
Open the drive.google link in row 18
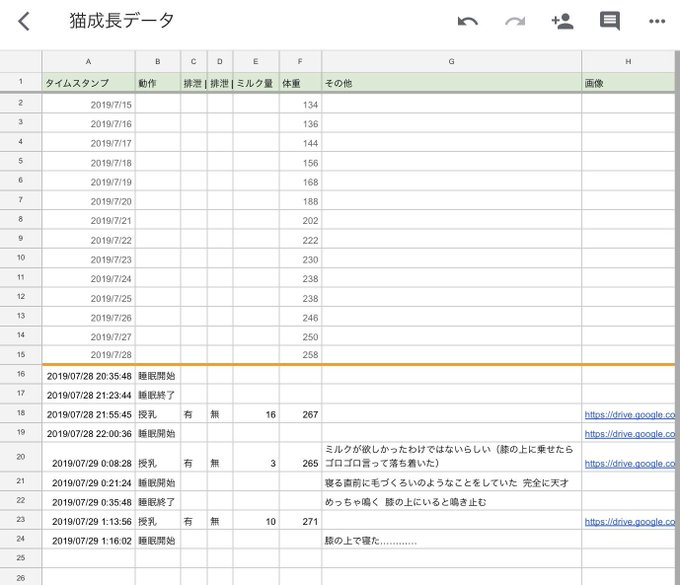pyautogui.click(x=629, y=415)
